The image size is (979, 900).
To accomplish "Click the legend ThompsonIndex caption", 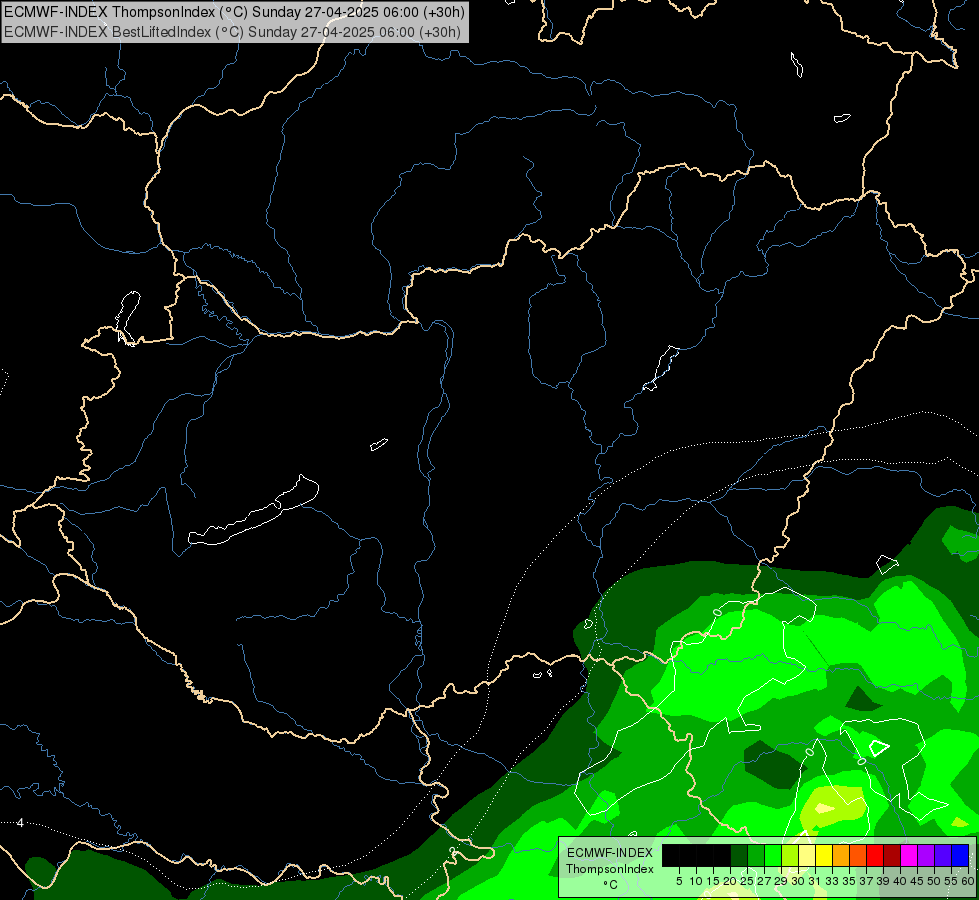I will click(x=610, y=869).
